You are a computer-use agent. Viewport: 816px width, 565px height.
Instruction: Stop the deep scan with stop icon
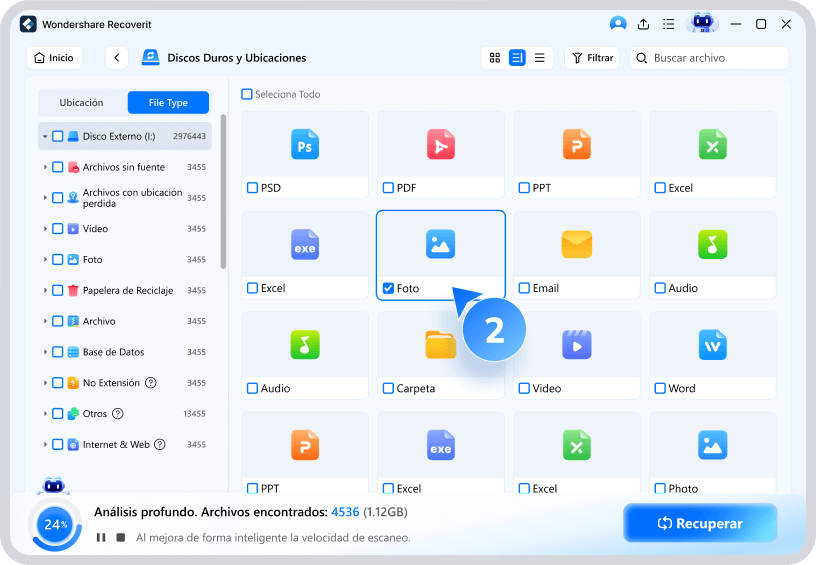121,537
